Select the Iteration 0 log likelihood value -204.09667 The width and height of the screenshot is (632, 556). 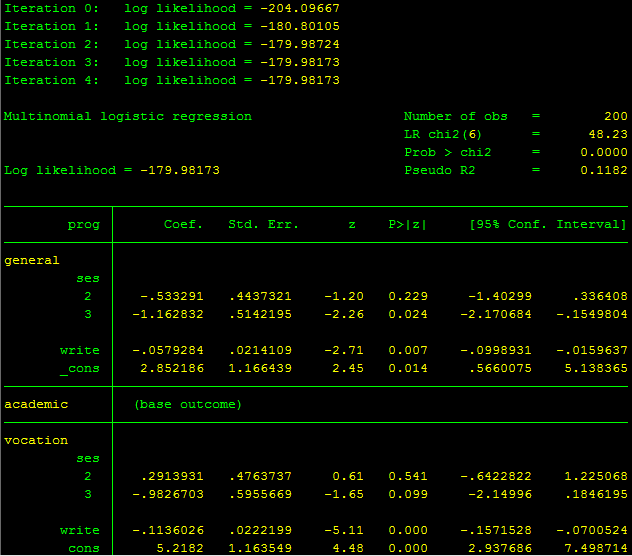(300, 8)
